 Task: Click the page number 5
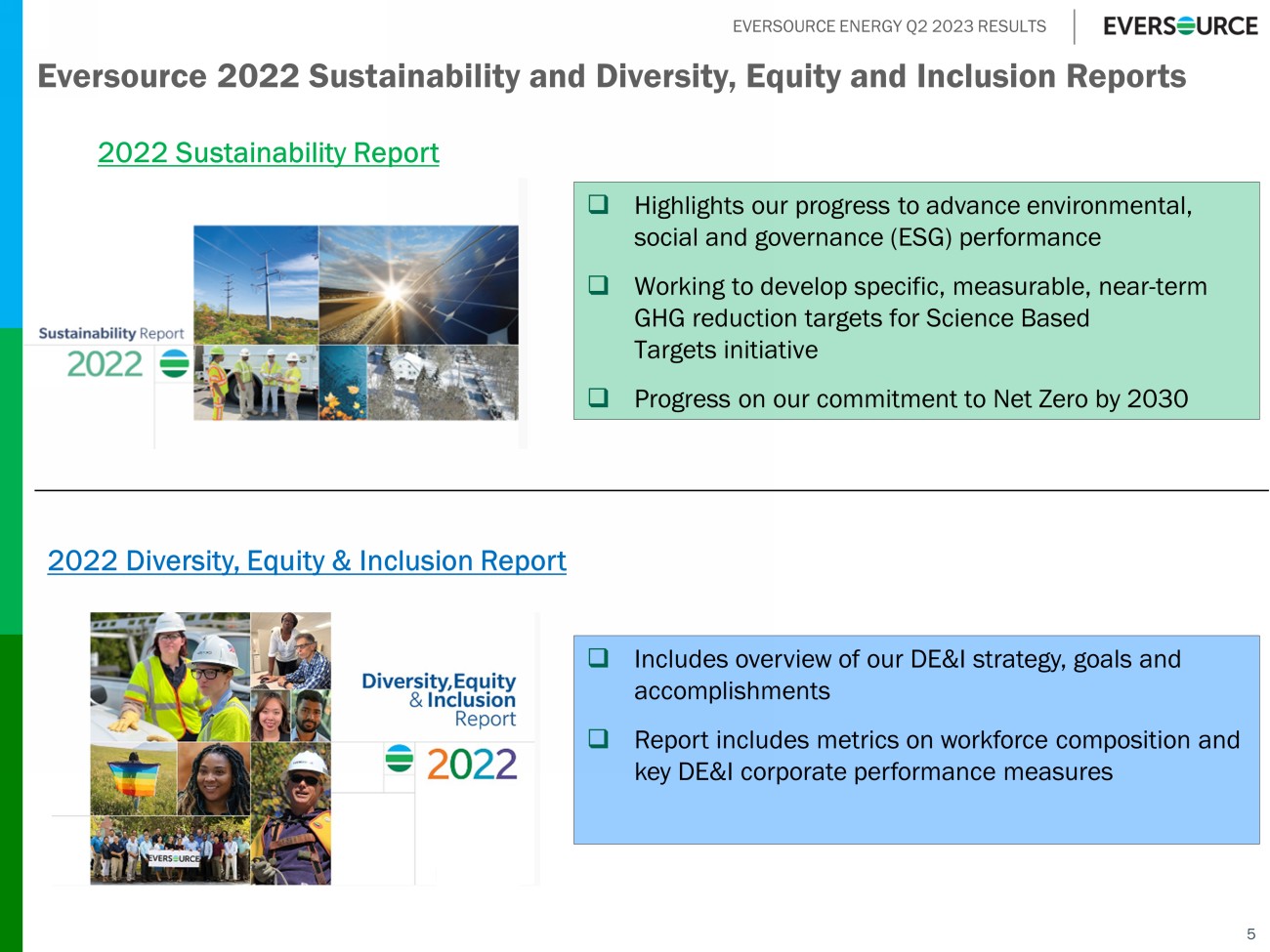[x=1250, y=934]
